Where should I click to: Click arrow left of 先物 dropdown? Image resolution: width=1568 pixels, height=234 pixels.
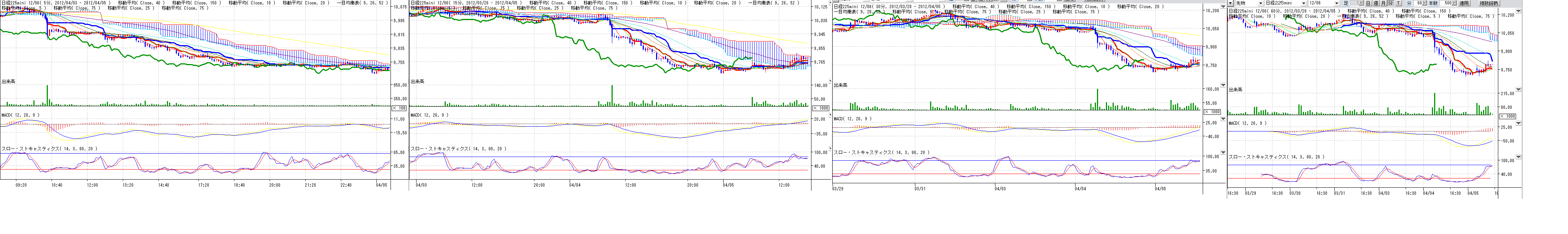(1231, 3)
